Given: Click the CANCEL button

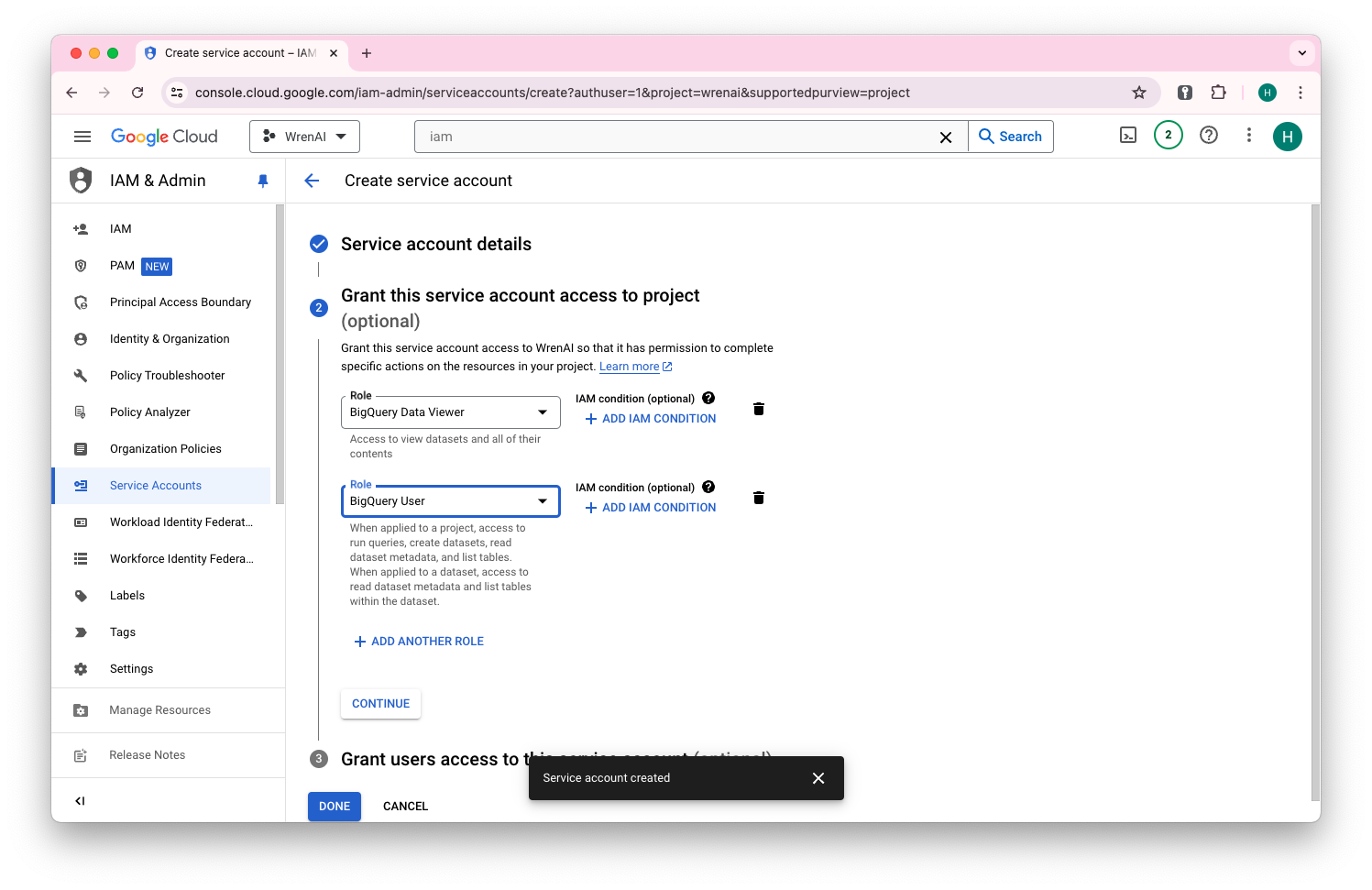Looking at the screenshot, I should (x=405, y=807).
